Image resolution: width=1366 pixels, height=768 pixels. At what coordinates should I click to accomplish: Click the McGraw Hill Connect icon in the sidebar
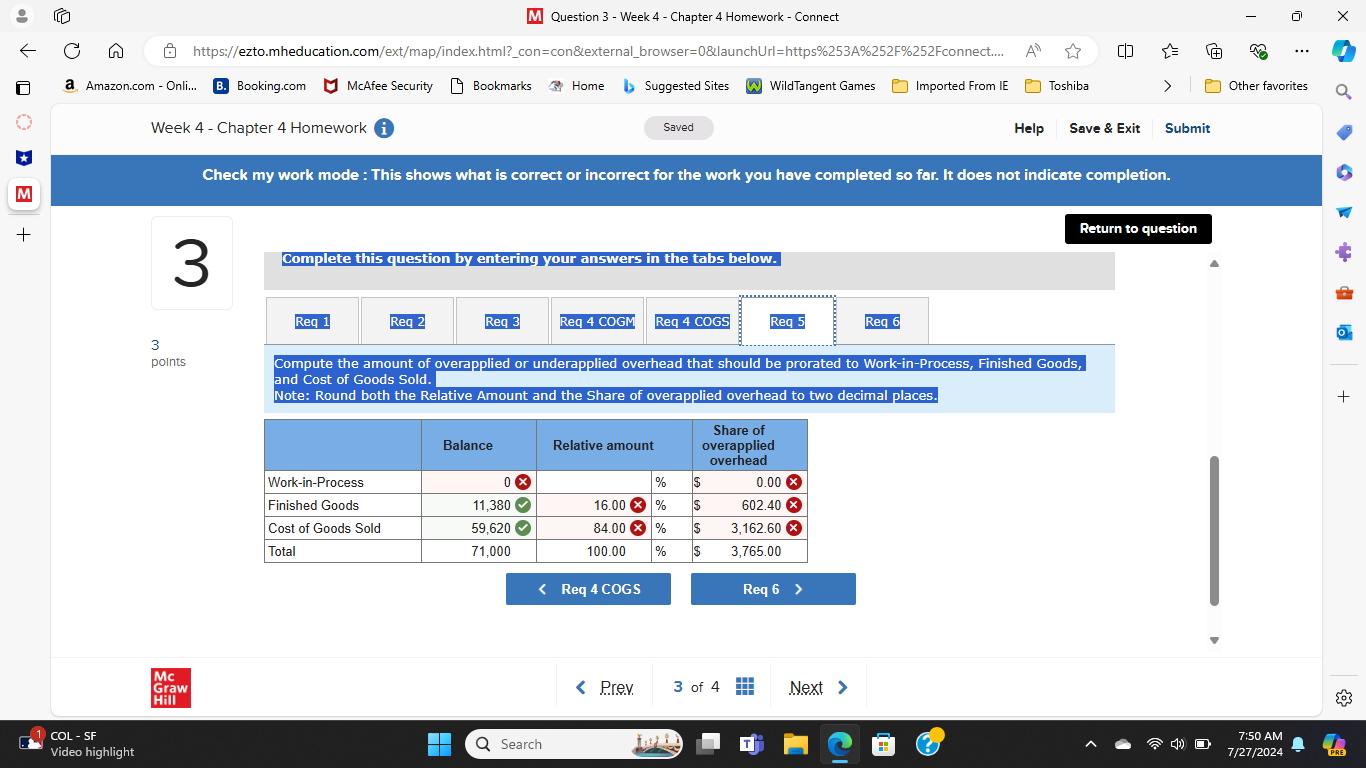pos(23,195)
